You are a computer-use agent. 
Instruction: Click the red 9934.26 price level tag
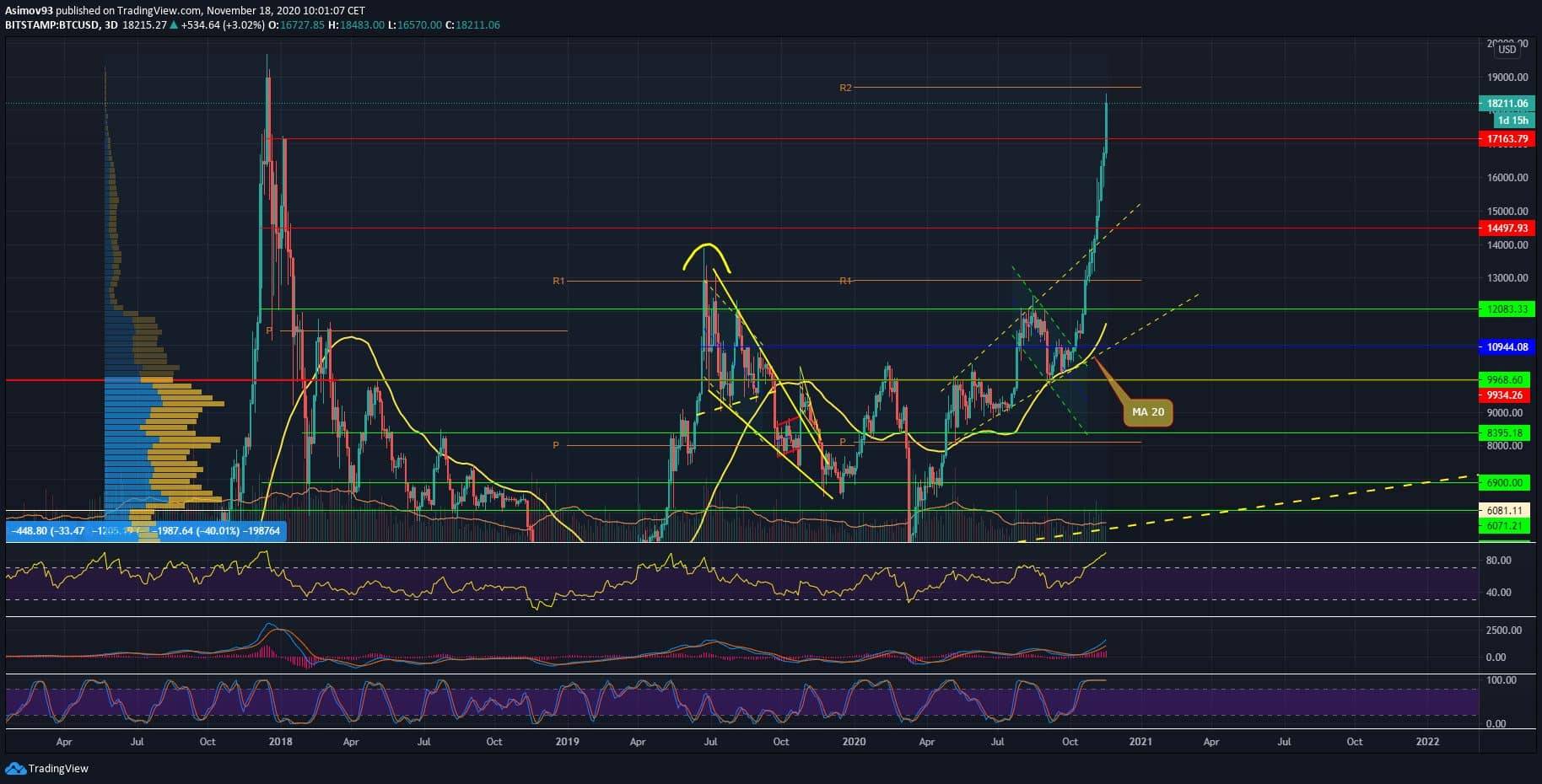pyautogui.click(x=1507, y=395)
